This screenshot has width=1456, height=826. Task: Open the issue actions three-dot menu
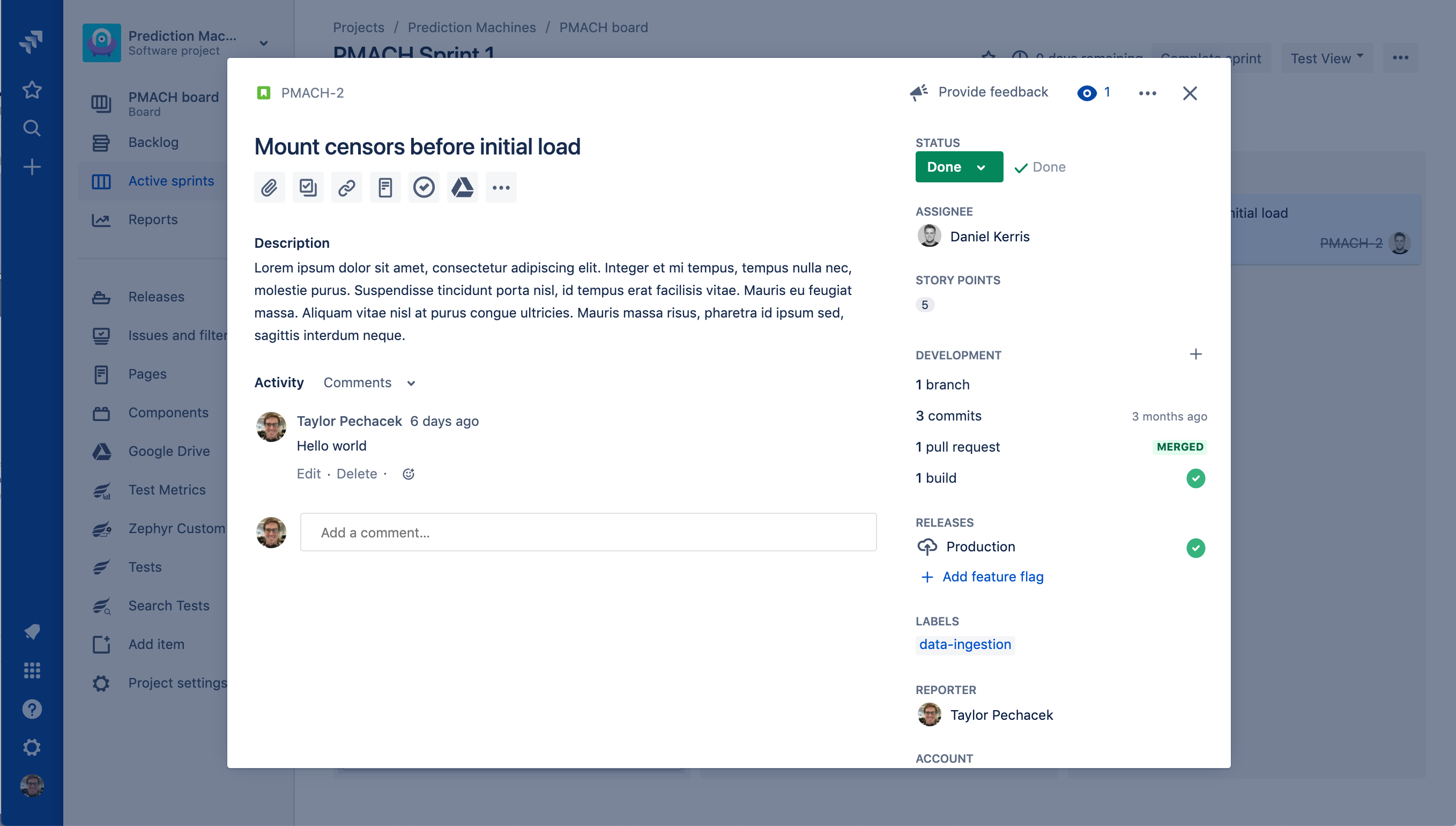(x=1147, y=93)
